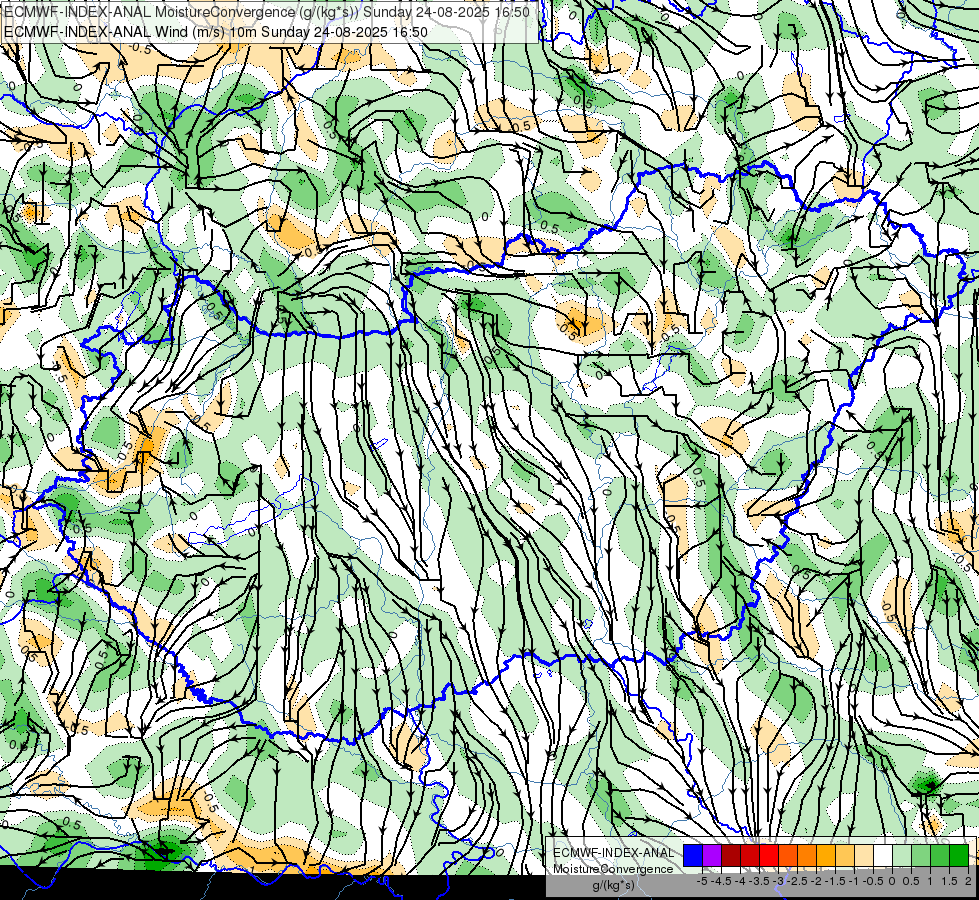Click the Wind (m/s) 10m title line
Image resolution: width=979 pixels, height=900 pixels.
216,32
